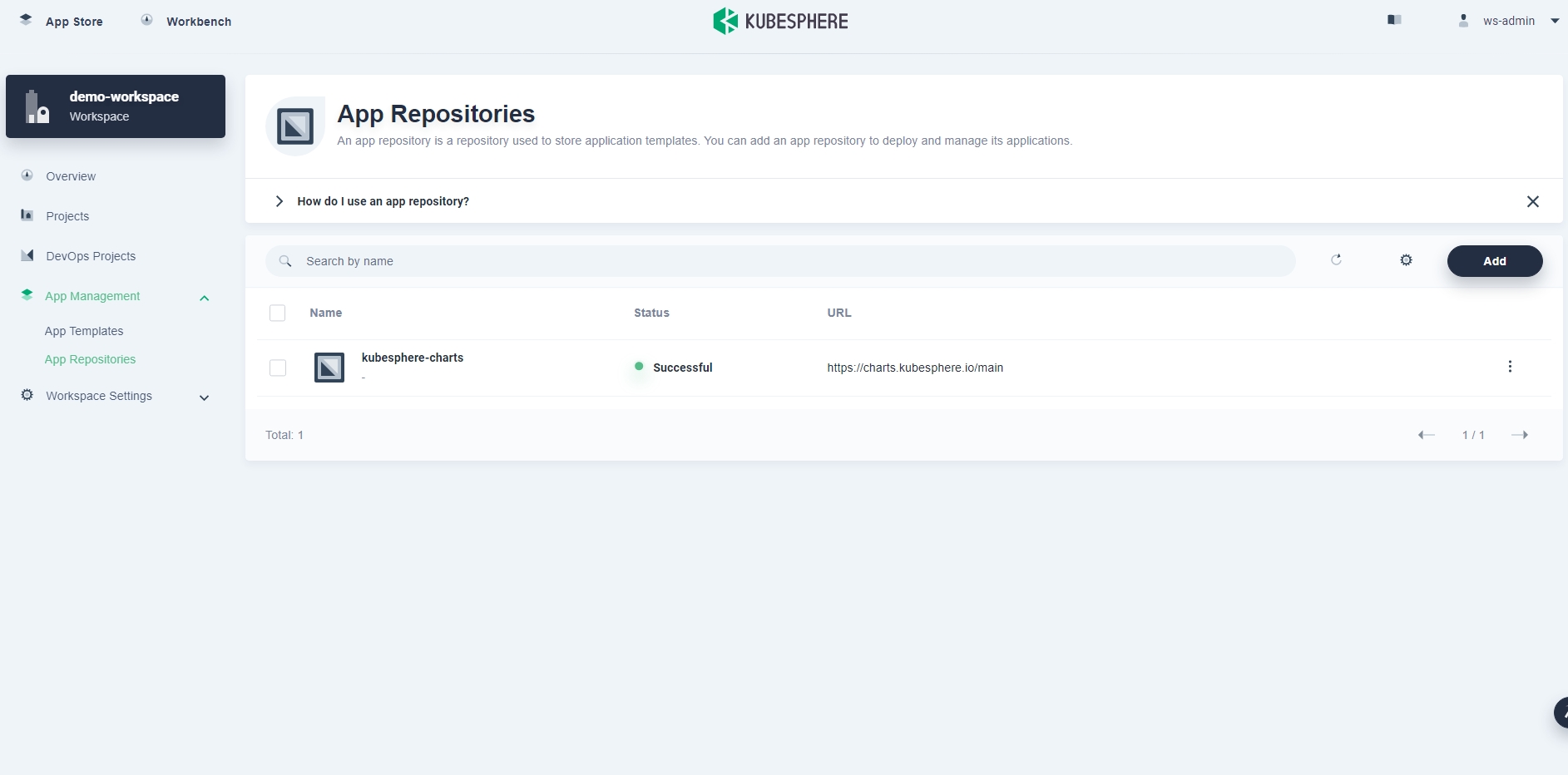Click the kubesphere-charts repository icon
Viewport: 1568px width, 775px height.
[329, 368]
